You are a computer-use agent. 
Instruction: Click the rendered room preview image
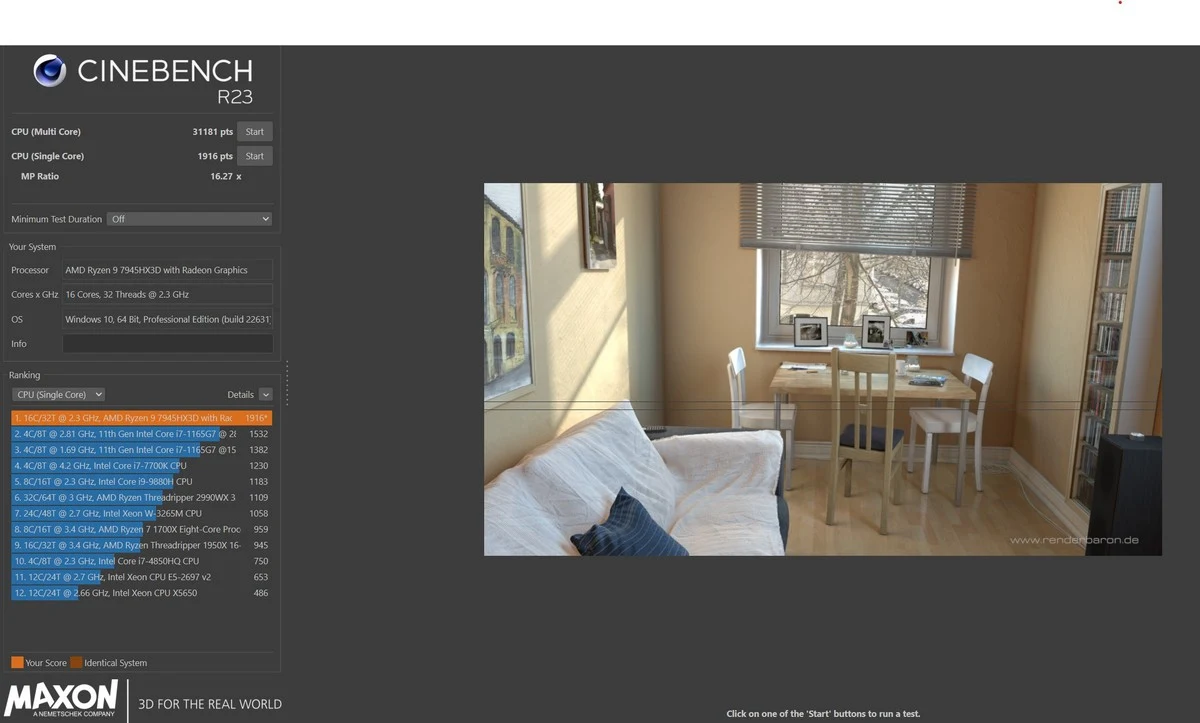823,369
